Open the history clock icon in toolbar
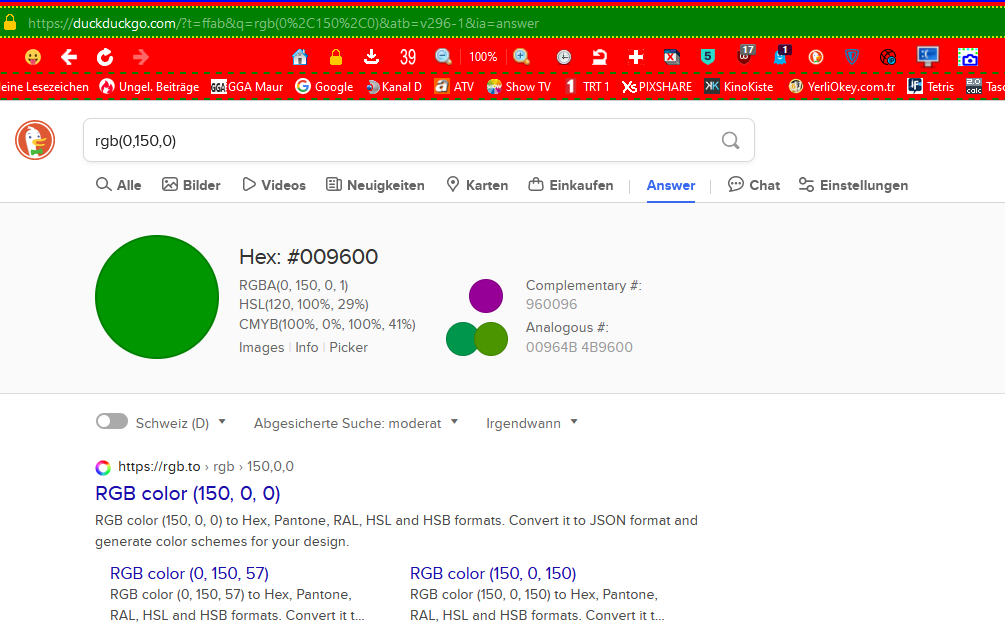The image size is (1005, 628). click(x=564, y=57)
